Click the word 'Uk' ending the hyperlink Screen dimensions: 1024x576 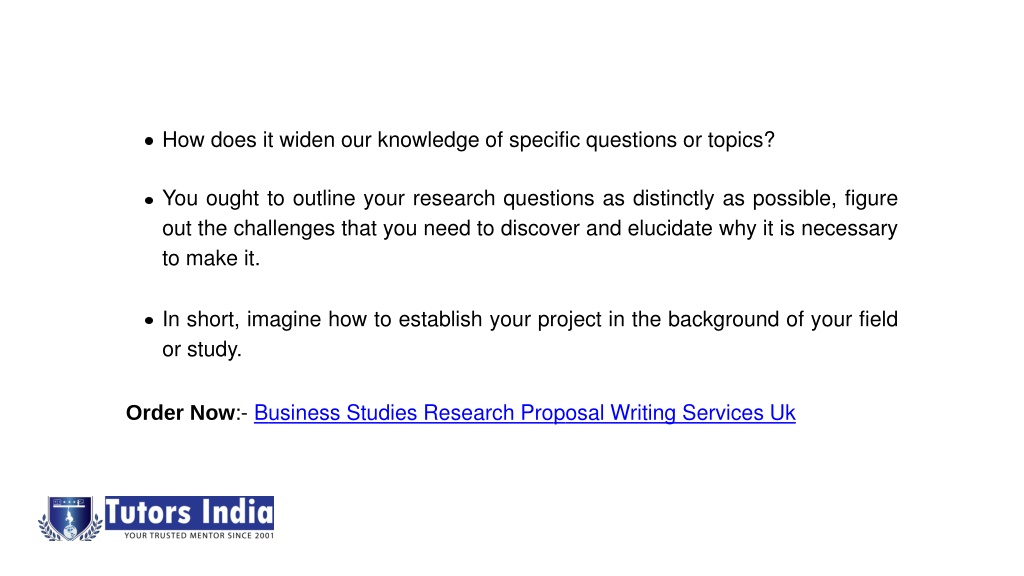[782, 413]
